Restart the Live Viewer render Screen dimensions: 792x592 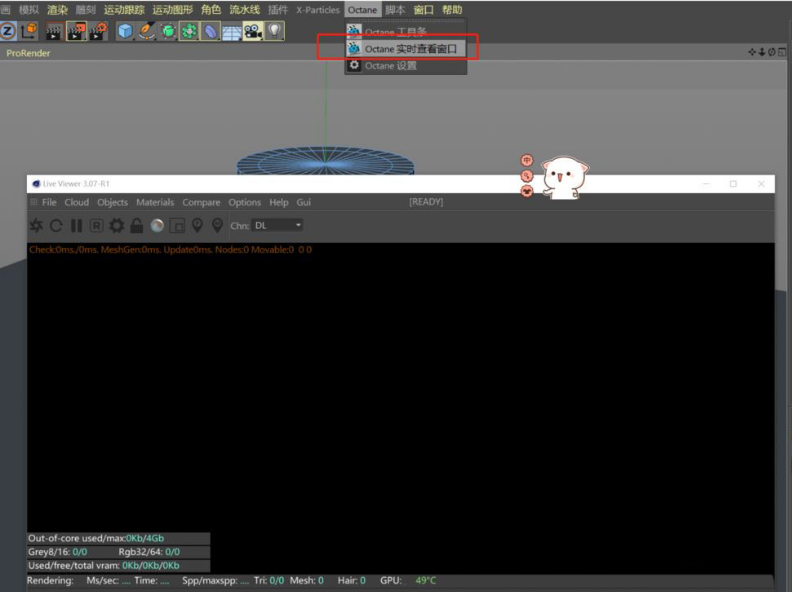tap(57, 225)
